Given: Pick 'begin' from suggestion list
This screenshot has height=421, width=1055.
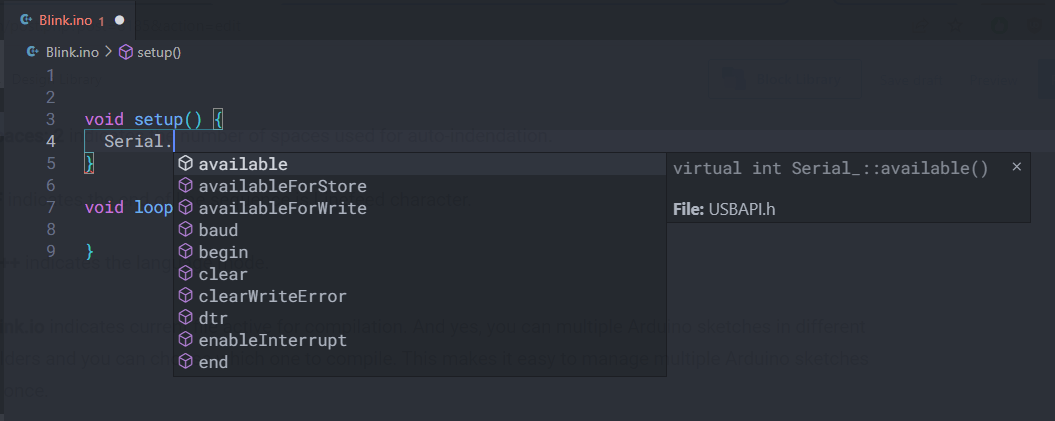Looking at the screenshot, I should [420, 252].
